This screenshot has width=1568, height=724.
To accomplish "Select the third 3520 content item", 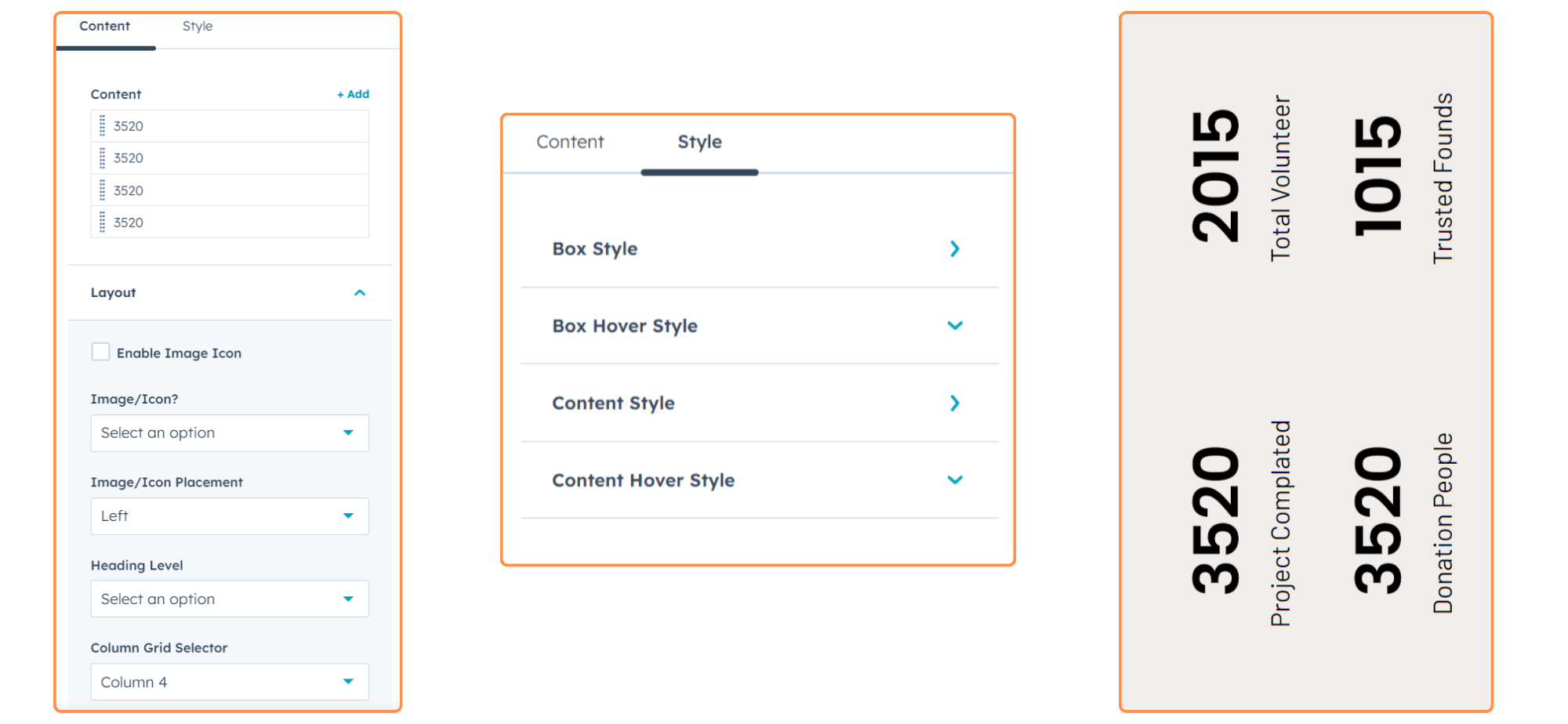I will pos(129,190).
